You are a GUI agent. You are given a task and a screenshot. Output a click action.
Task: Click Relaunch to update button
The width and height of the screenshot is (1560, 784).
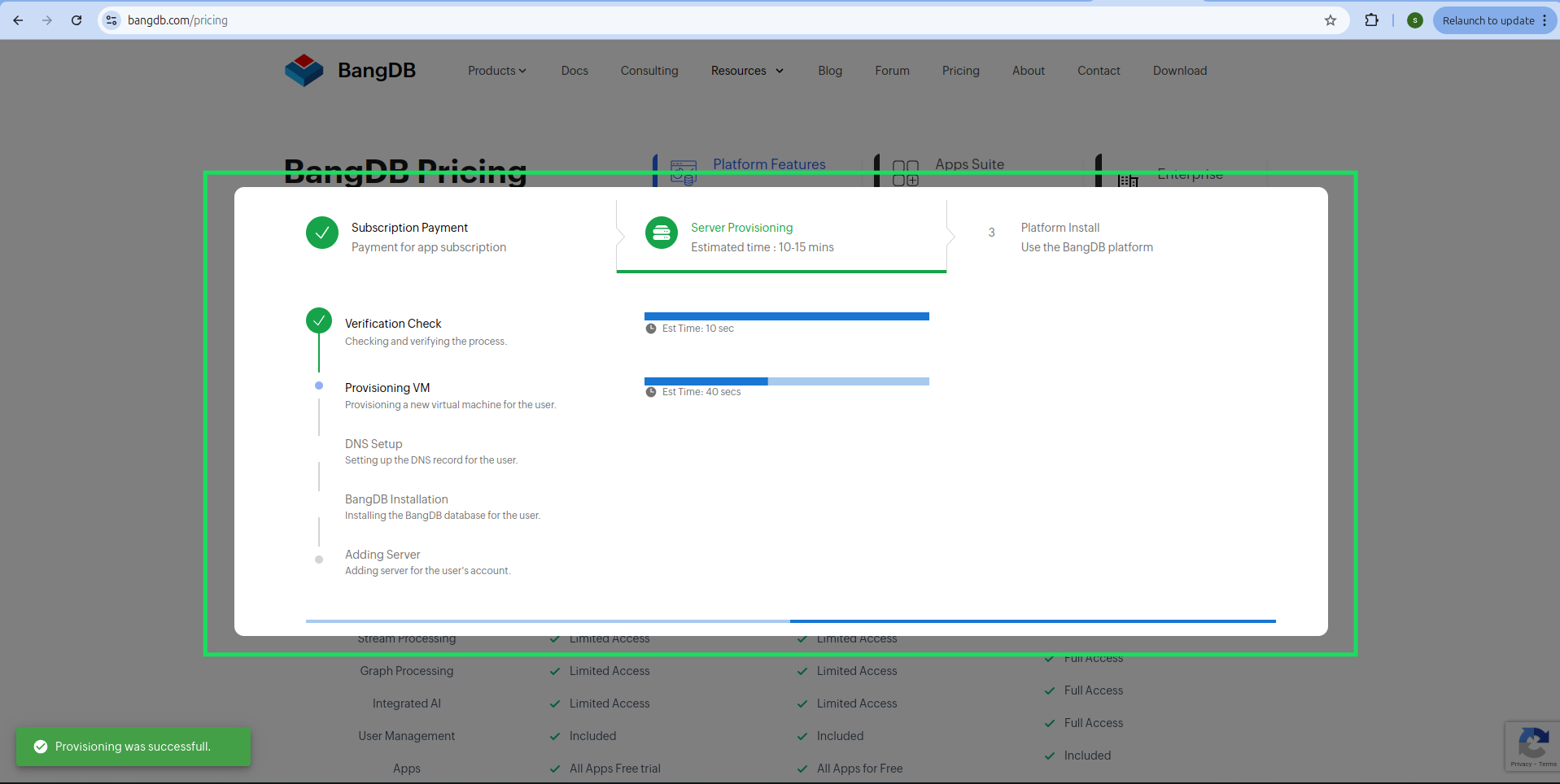click(1488, 20)
